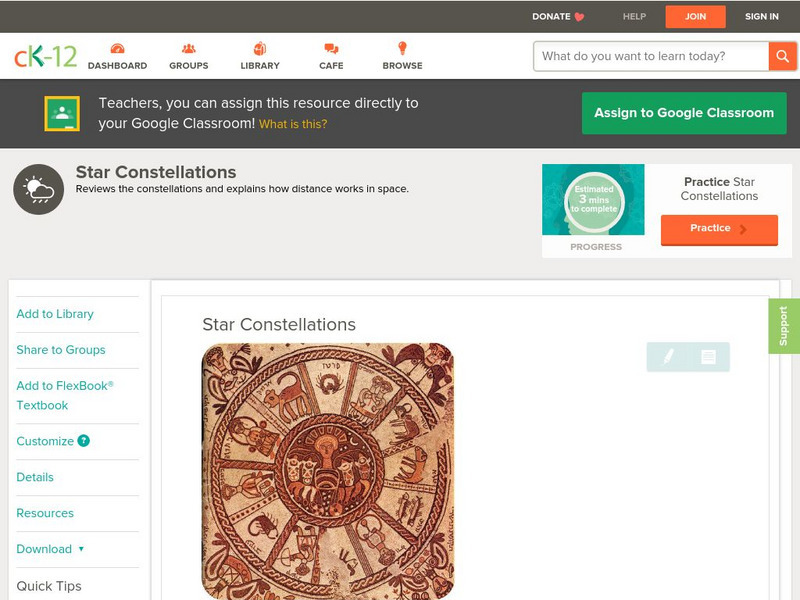Open the Groups icon
800x600 pixels.
point(188,49)
